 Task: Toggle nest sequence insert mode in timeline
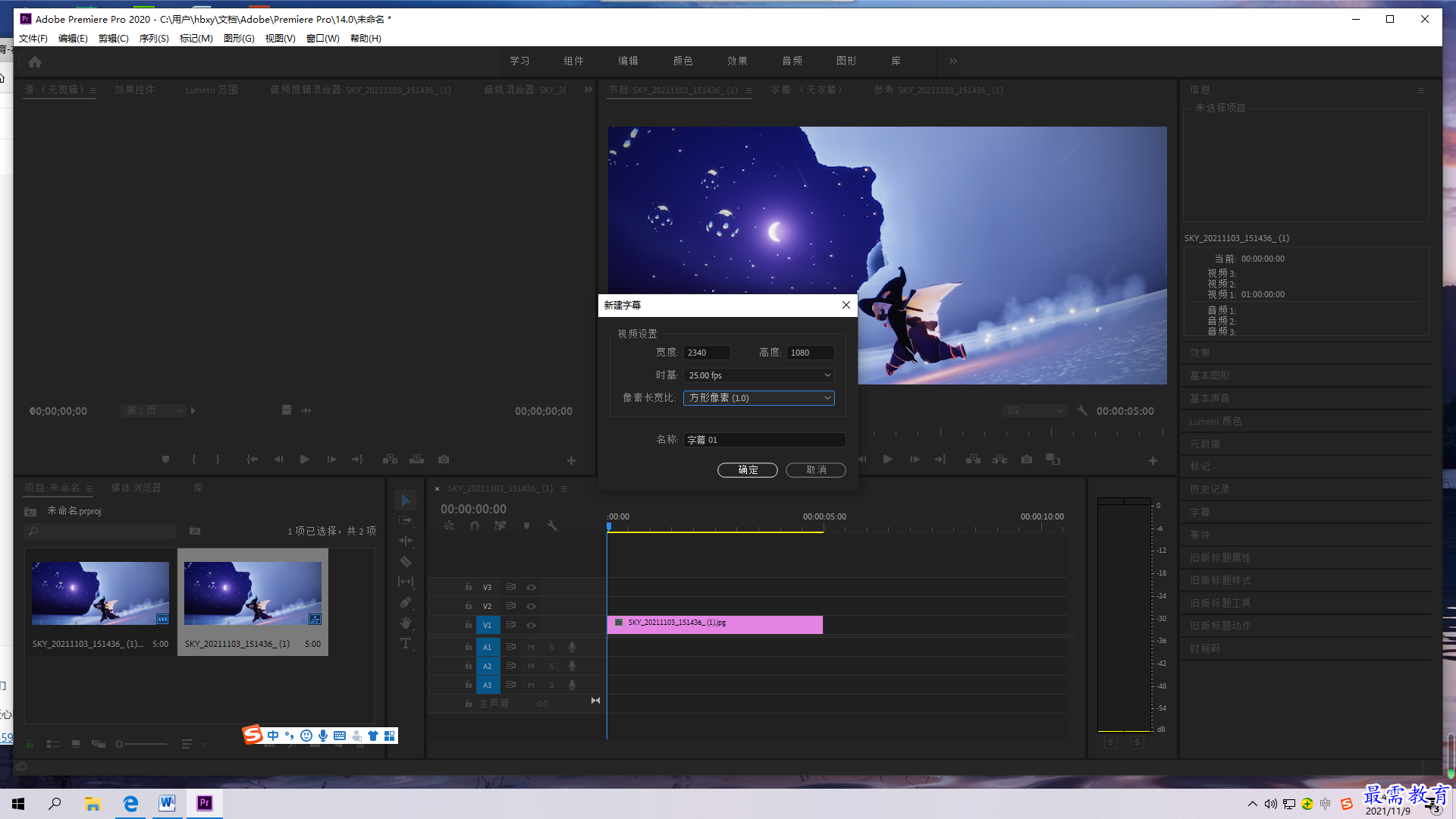[x=449, y=526]
